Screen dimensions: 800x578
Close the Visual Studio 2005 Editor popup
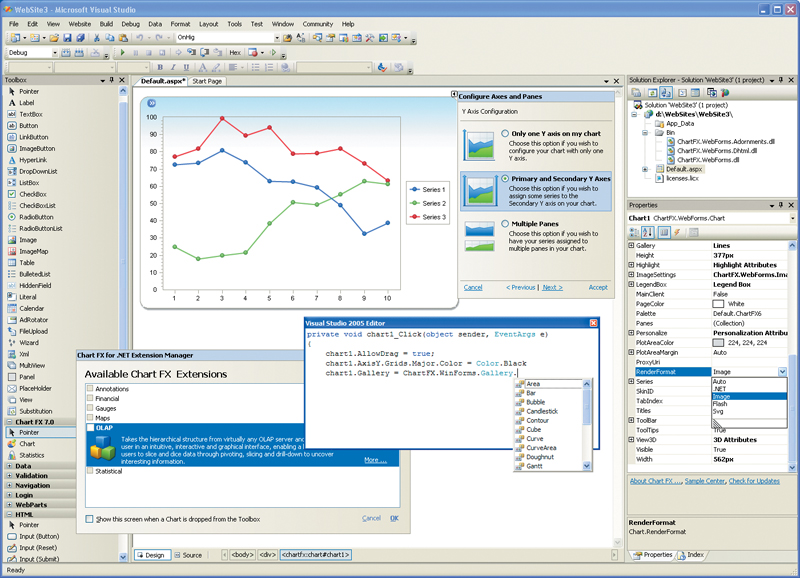[593, 323]
